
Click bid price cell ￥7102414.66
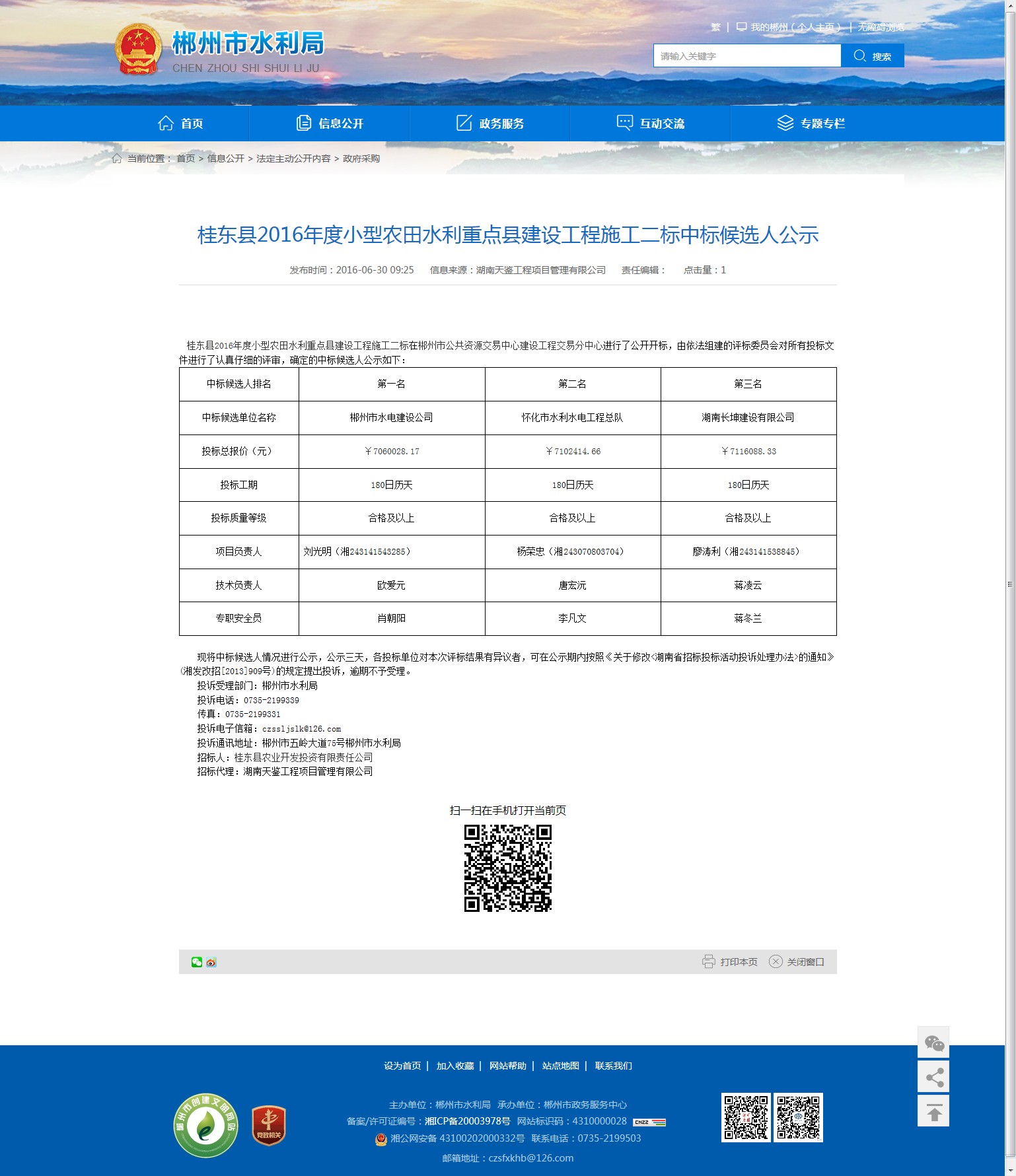pos(573,452)
